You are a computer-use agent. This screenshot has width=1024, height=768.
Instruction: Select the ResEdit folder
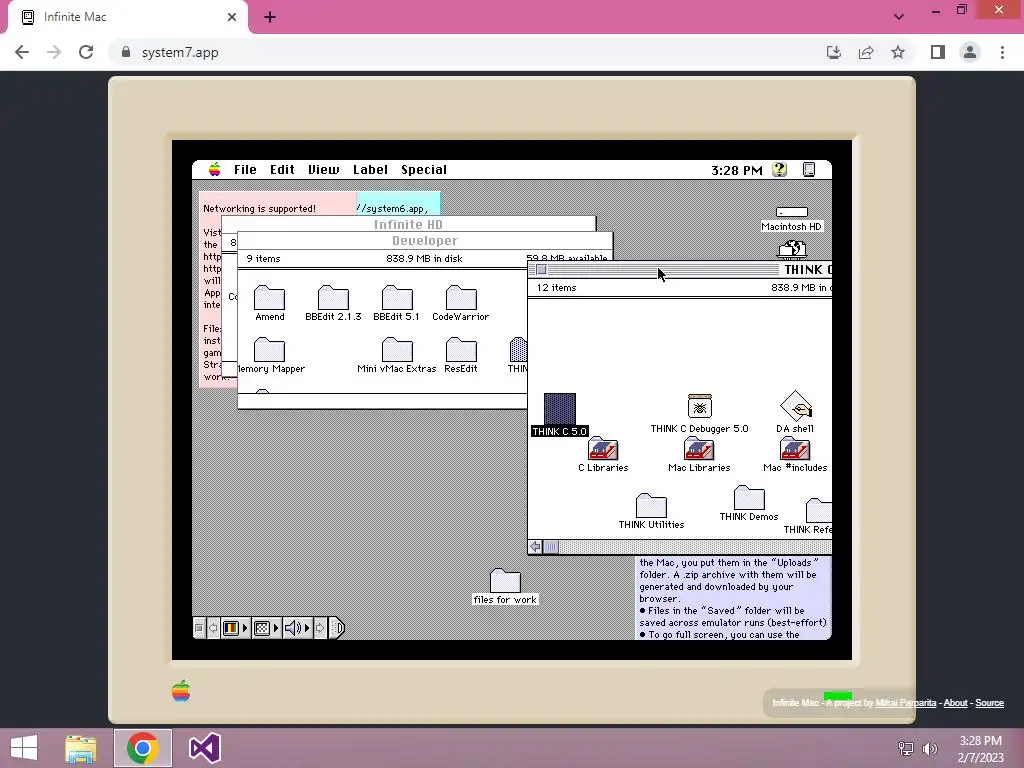(461, 350)
